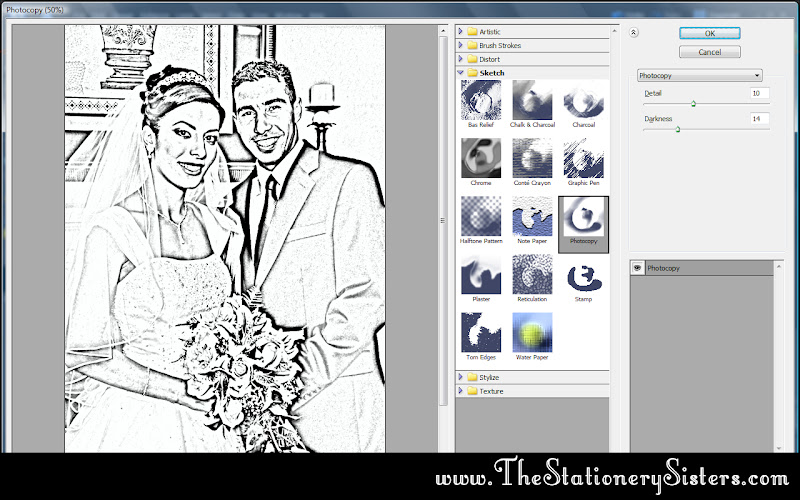Collapse the Sketch filter folder
The image size is (800, 500).
pyautogui.click(x=460, y=73)
